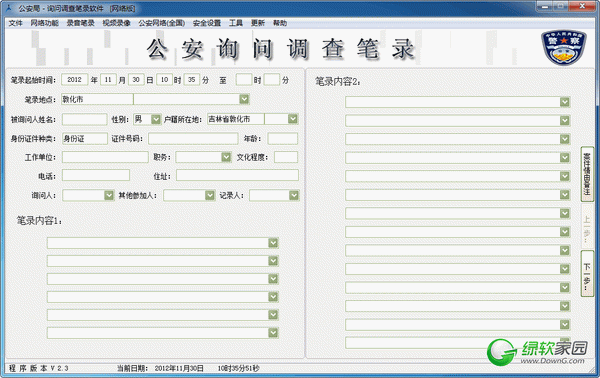This screenshot has height=378, width=600.
Task: Expand the 户籍所在地 dropdown arrow
Action: pyautogui.click(x=293, y=119)
